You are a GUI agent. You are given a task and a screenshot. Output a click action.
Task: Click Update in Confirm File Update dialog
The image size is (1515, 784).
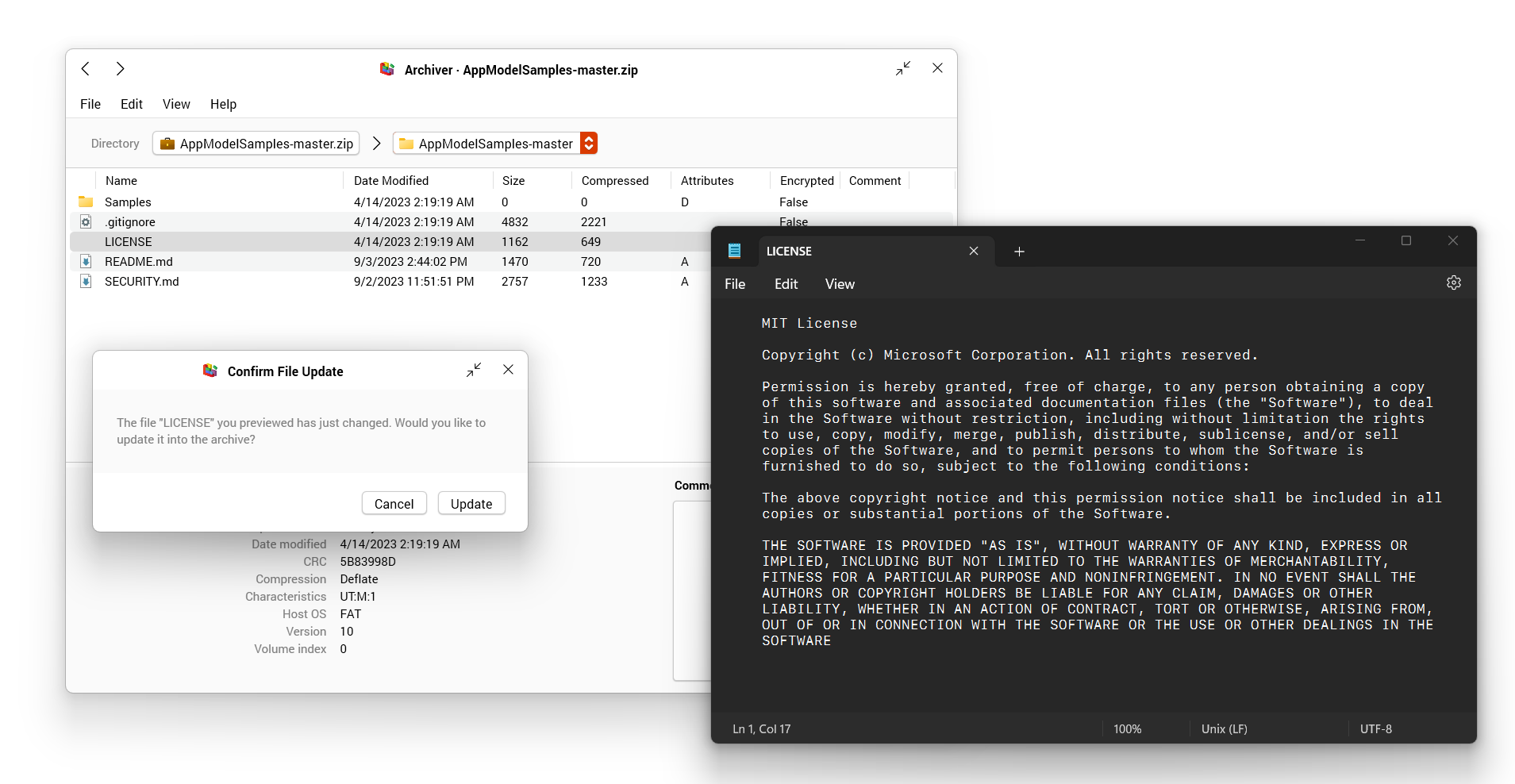coord(471,504)
